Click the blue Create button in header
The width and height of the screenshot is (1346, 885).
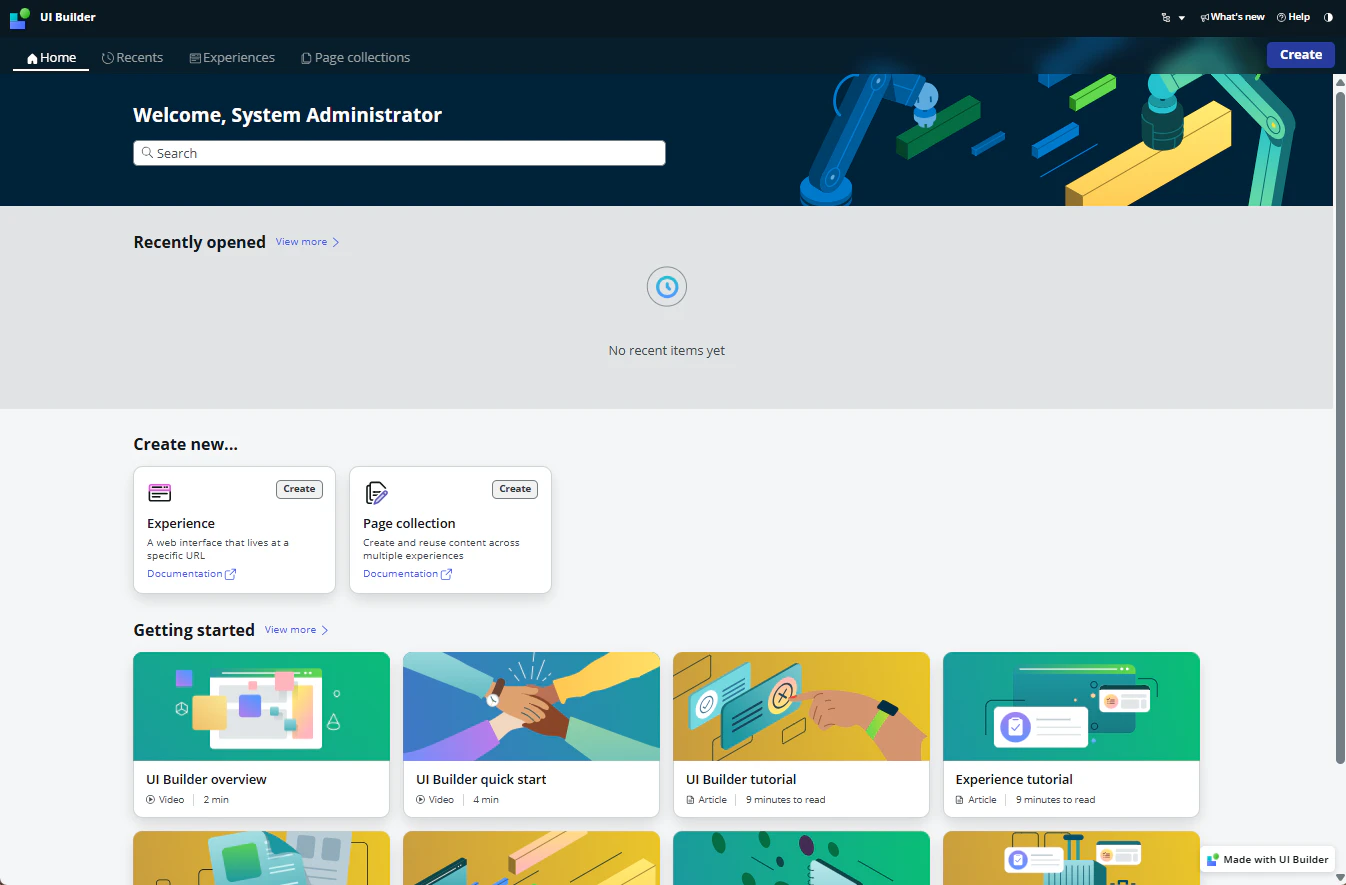[x=1300, y=55]
